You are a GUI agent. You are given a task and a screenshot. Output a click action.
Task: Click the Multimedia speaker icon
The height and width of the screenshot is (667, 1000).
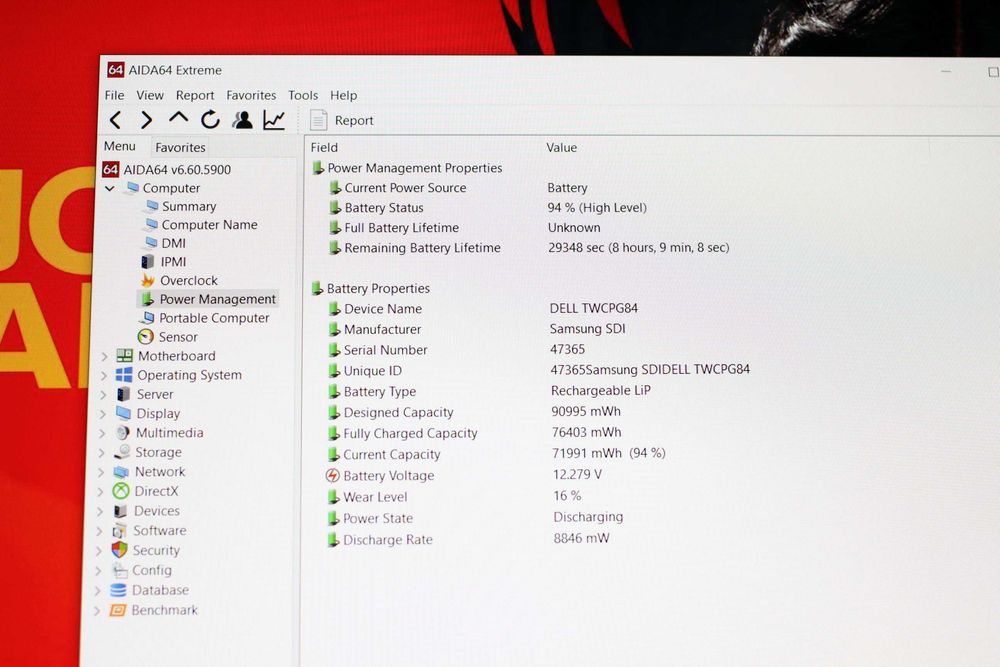[122, 432]
